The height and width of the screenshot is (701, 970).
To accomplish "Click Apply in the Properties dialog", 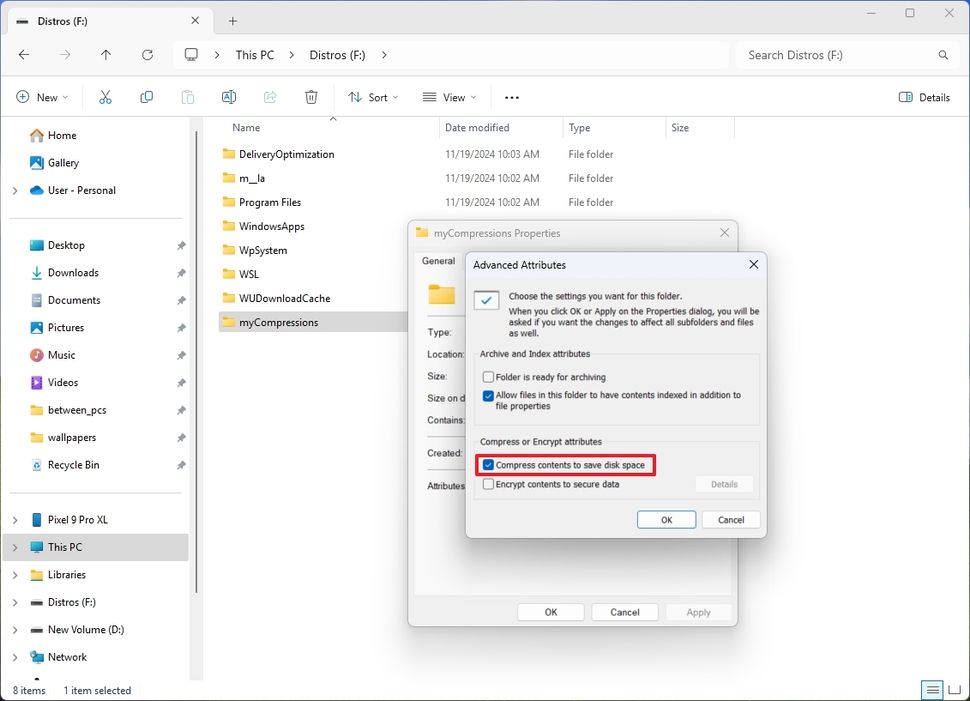I will tap(698, 611).
